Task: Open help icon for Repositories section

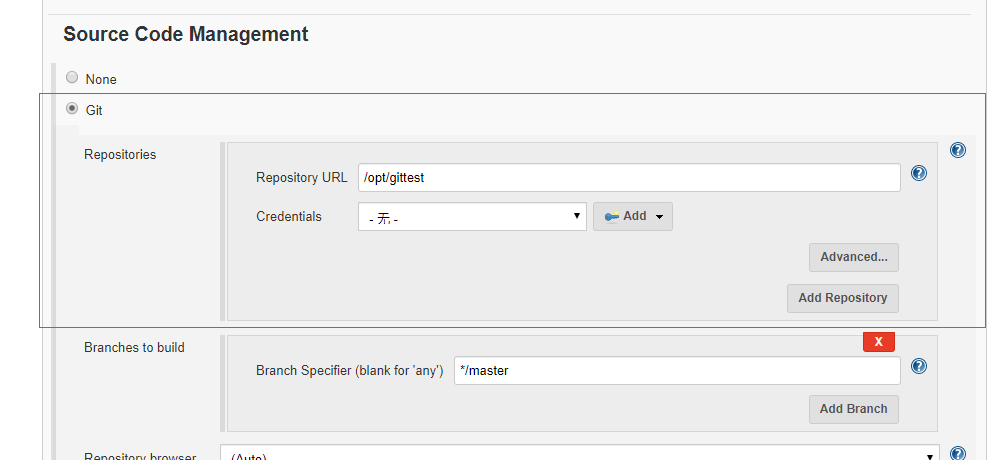Action: tap(957, 150)
